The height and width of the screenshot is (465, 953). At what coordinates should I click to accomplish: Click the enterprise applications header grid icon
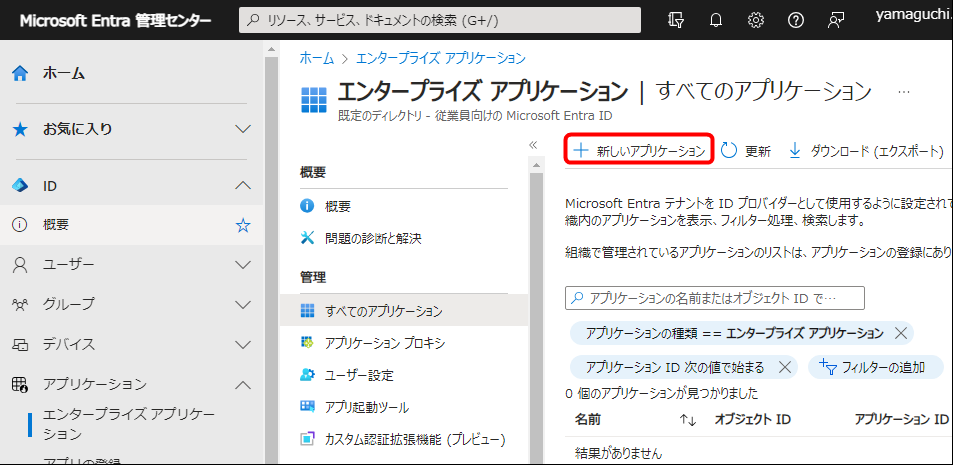(x=314, y=100)
